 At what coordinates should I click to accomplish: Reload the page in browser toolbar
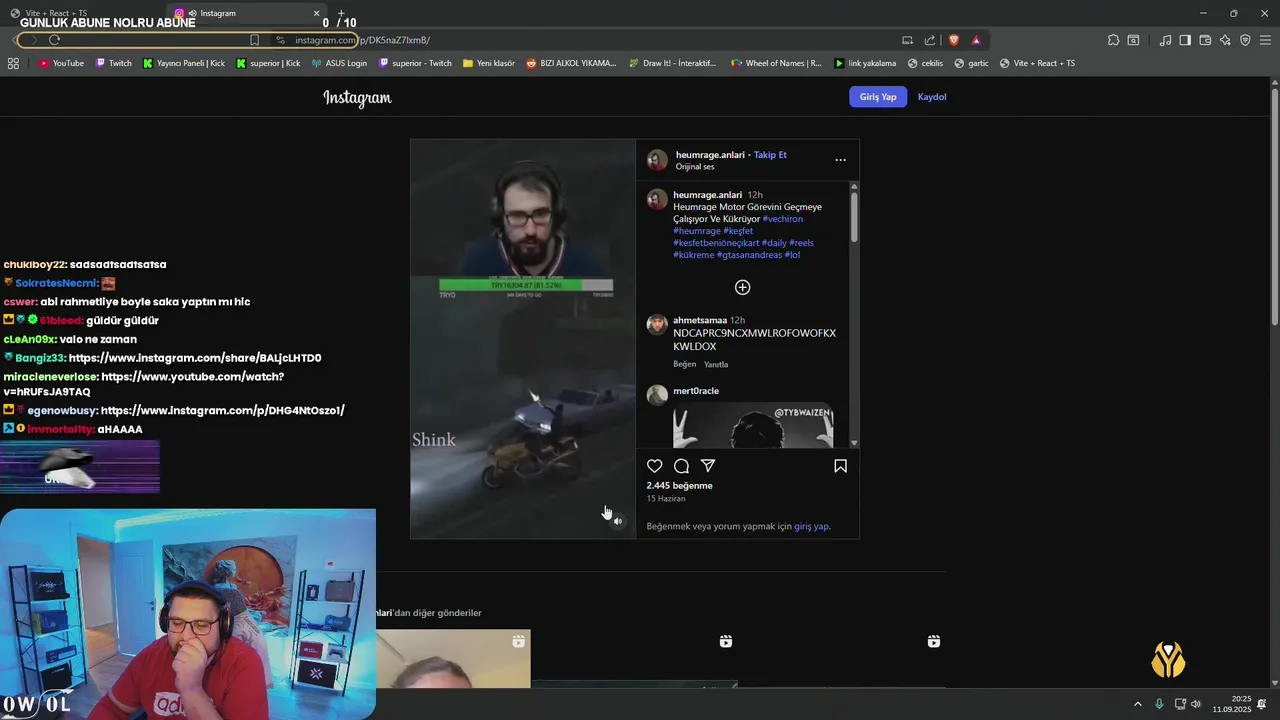[x=54, y=40]
